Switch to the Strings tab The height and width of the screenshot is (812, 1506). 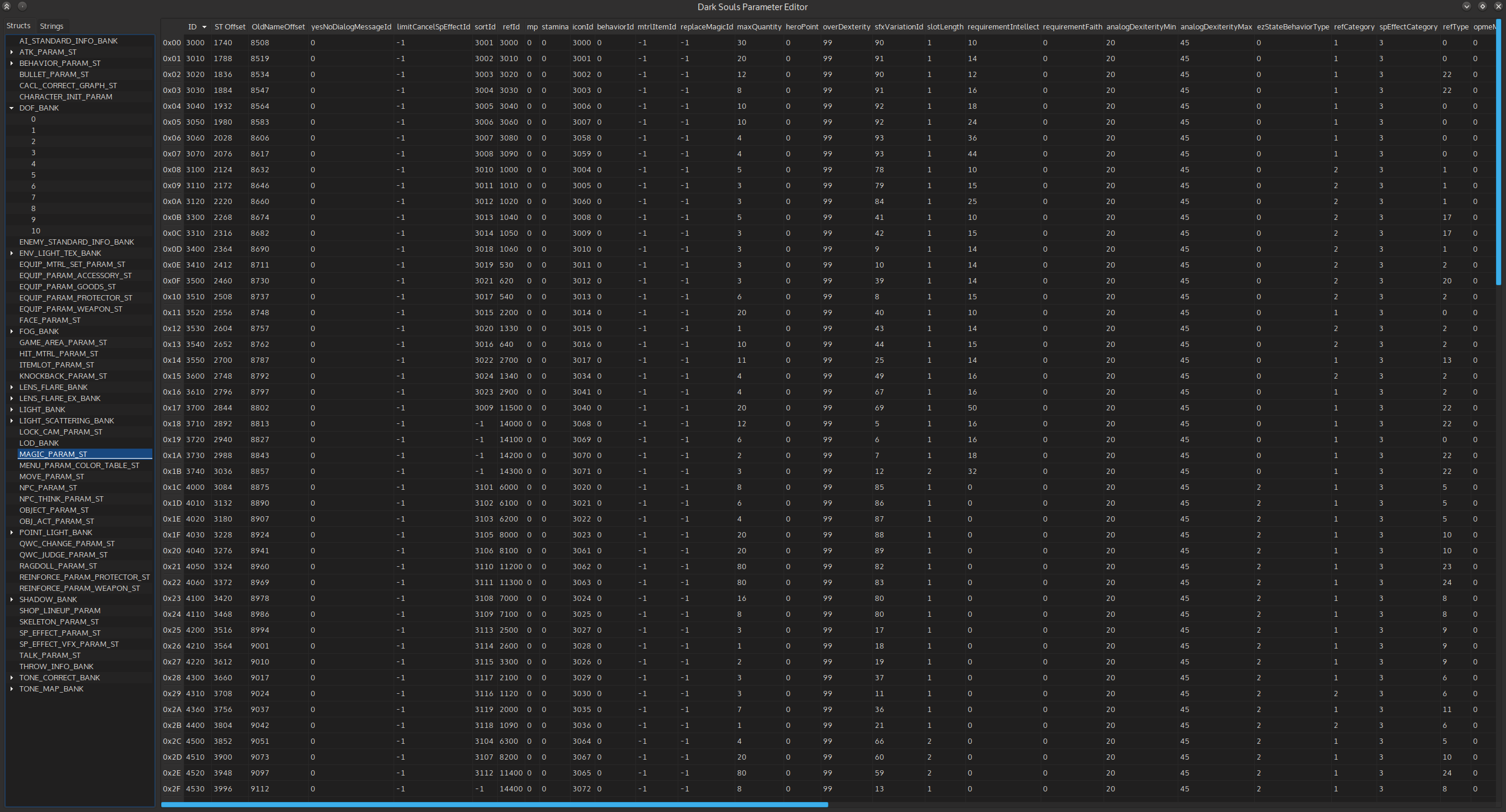[51, 26]
